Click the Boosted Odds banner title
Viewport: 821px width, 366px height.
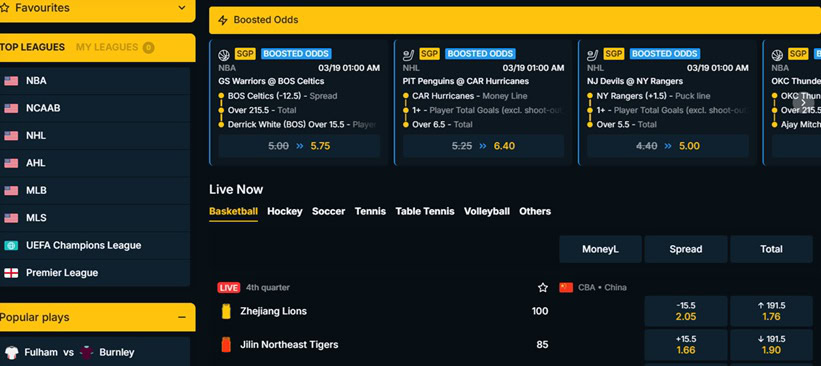pos(266,20)
